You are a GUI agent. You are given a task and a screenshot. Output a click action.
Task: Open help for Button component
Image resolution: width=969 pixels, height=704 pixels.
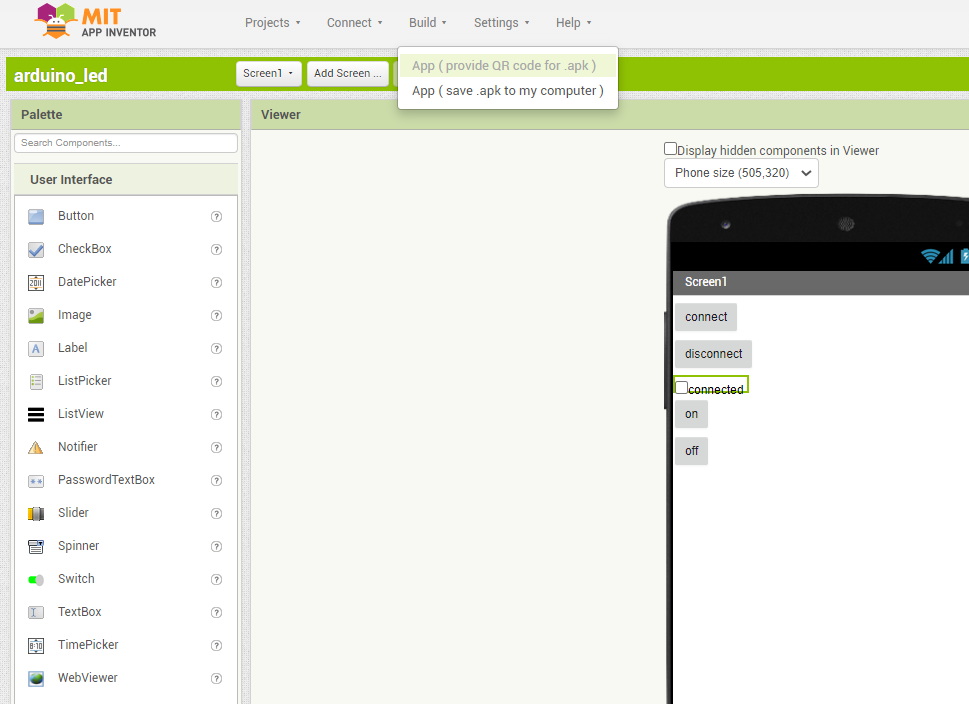coord(216,216)
